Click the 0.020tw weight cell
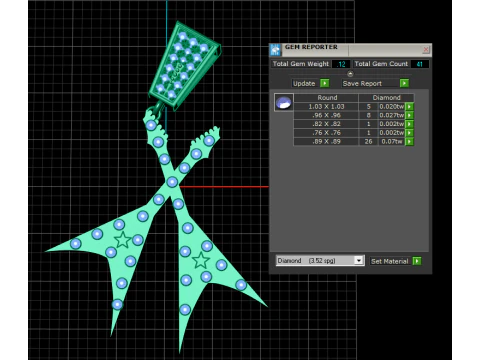Screen dimensions: 480x360 point(392,107)
